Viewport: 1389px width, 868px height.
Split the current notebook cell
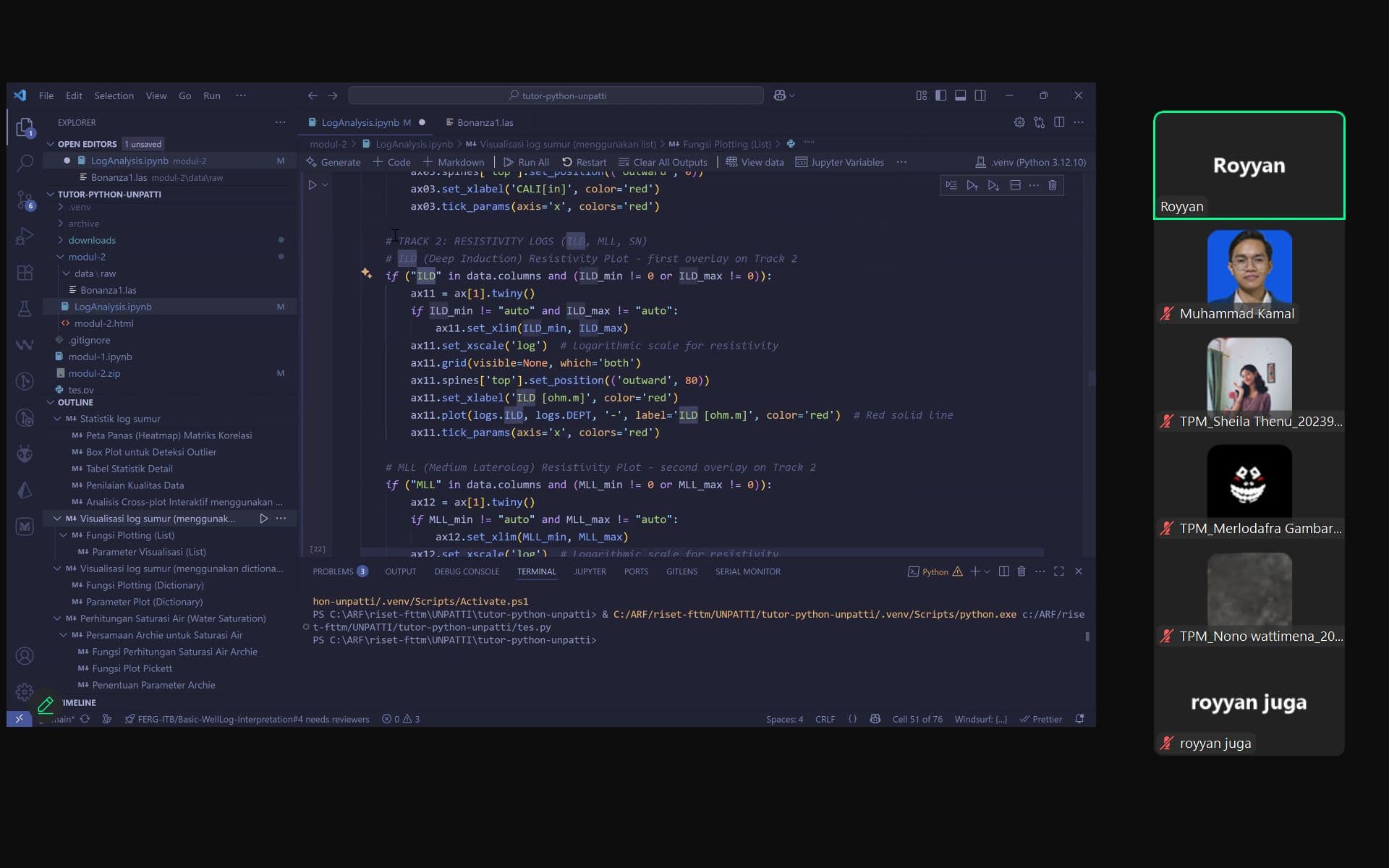point(1015,185)
